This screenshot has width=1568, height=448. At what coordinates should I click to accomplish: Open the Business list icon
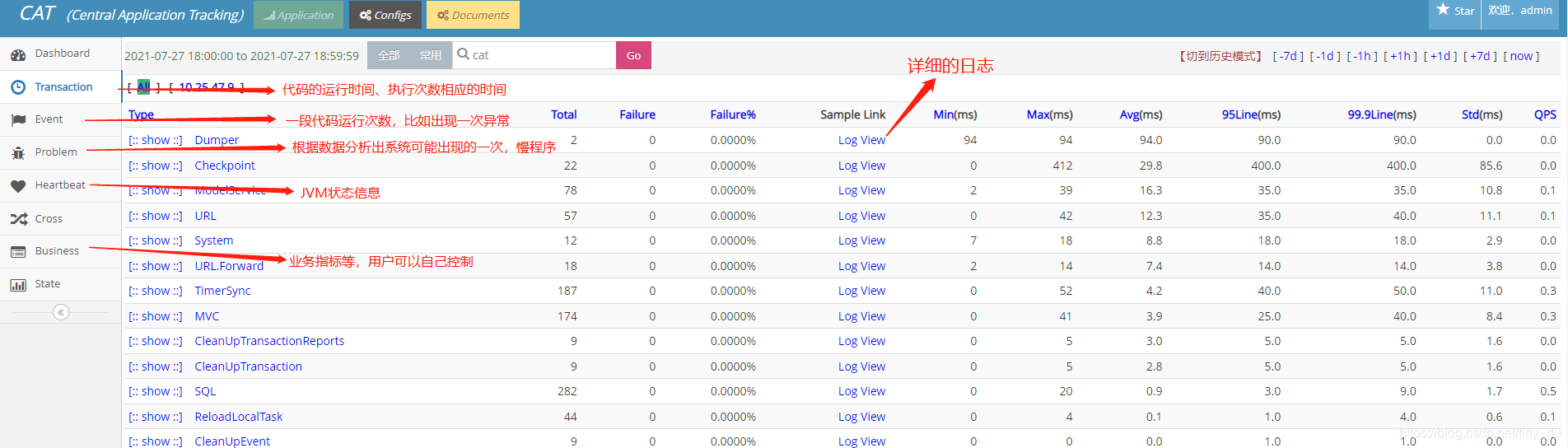[18, 252]
